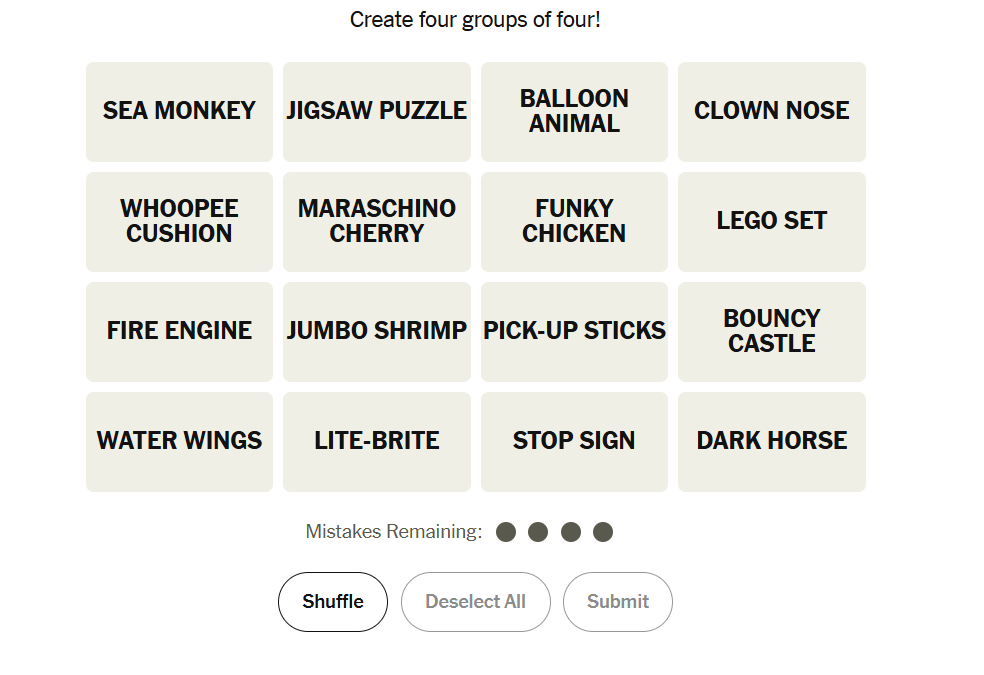Viewport: 984px width, 675px height.
Task: Pick the STOP SIGN tile
Action: (x=574, y=441)
